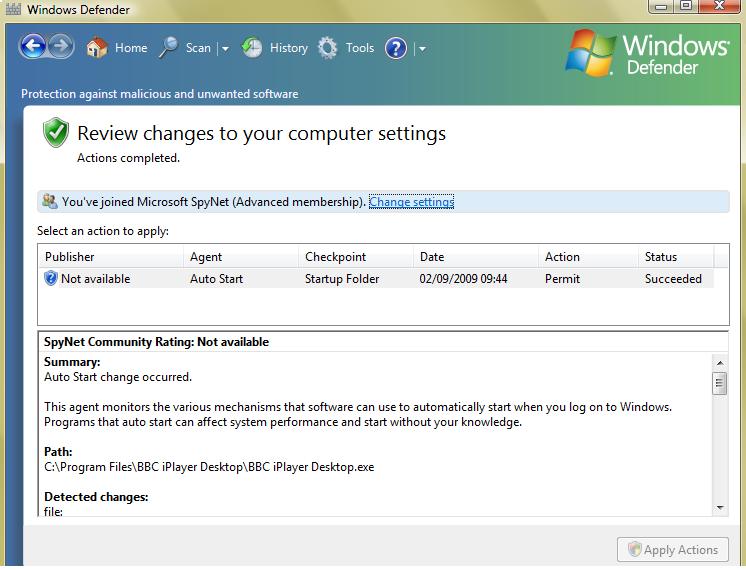Image resolution: width=746 pixels, height=570 pixels.
Task: Open Home via the house icon
Action: 97,48
